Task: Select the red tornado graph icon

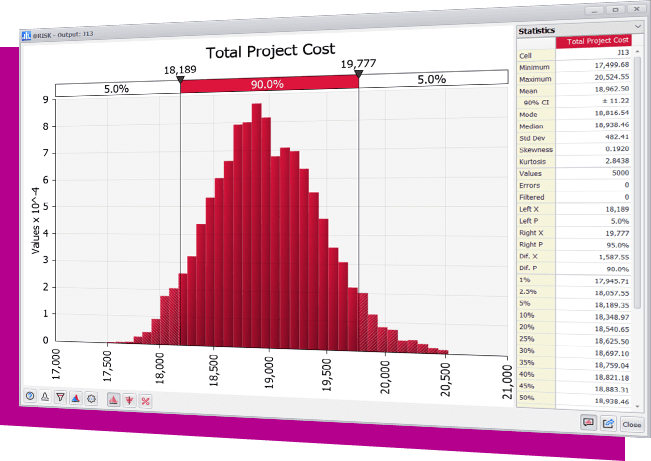Action: [129, 400]
